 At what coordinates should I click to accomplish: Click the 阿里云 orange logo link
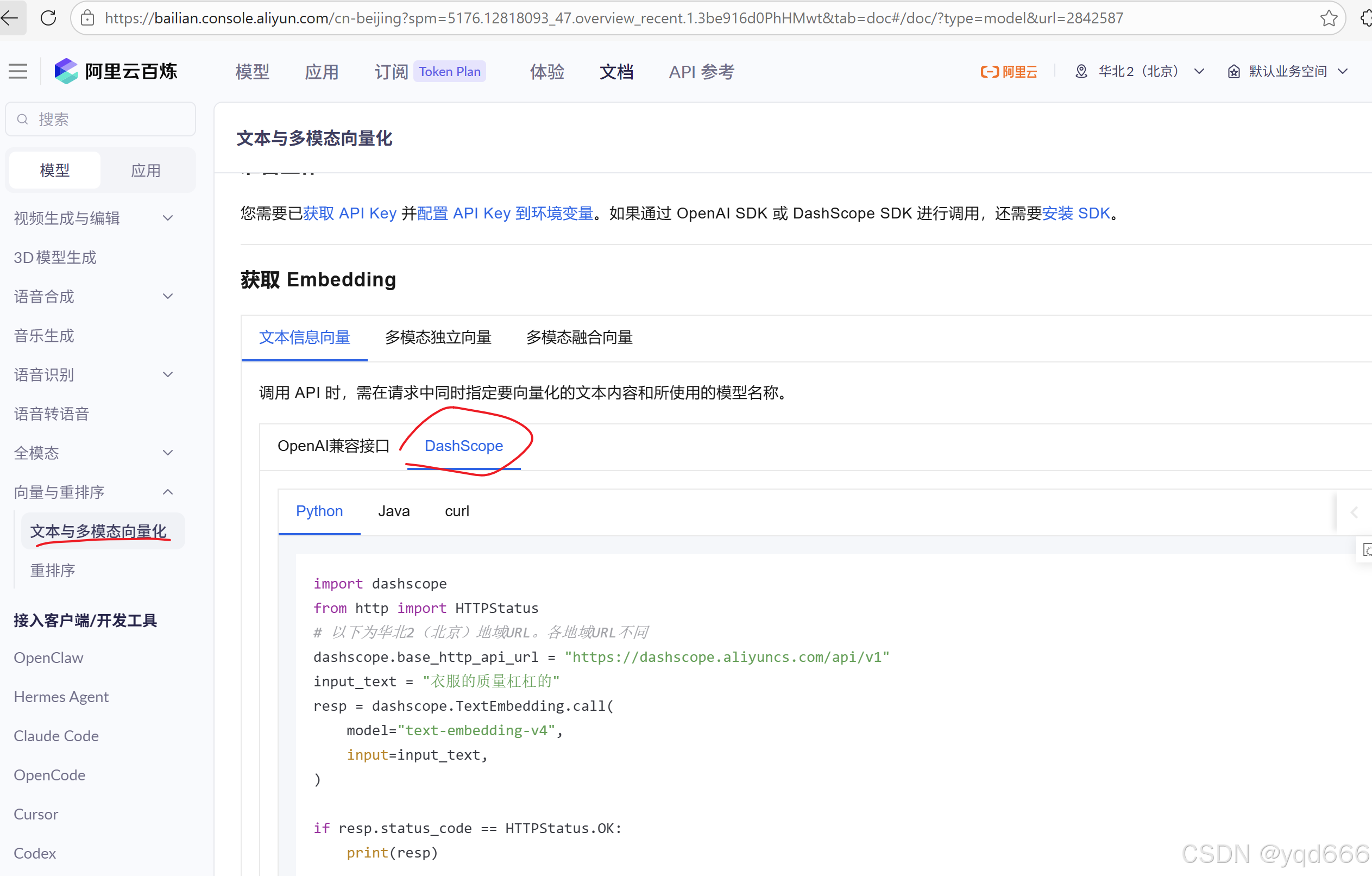1008,71
